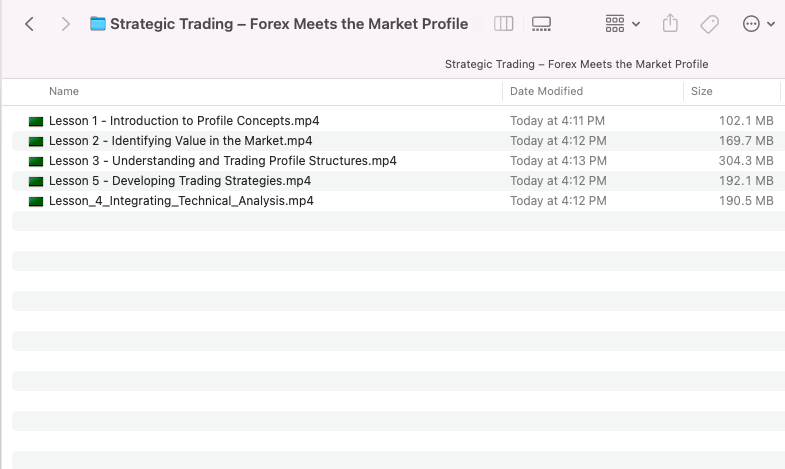Click the blue folder icon in the title
Image resolution: width=785 pixels, height=469 pixels.
click(98, 24)
